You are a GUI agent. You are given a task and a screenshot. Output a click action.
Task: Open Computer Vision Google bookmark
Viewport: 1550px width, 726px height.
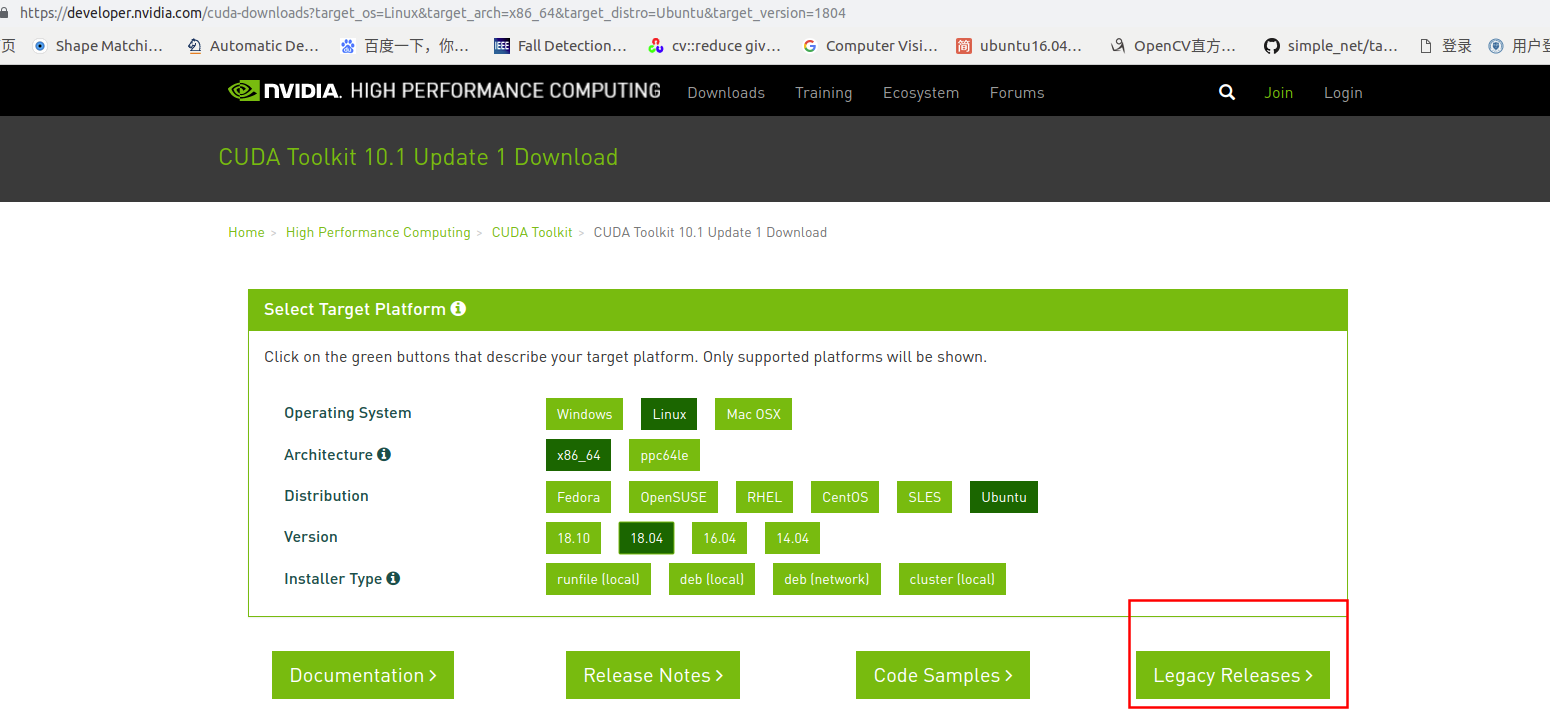point(870,46)
